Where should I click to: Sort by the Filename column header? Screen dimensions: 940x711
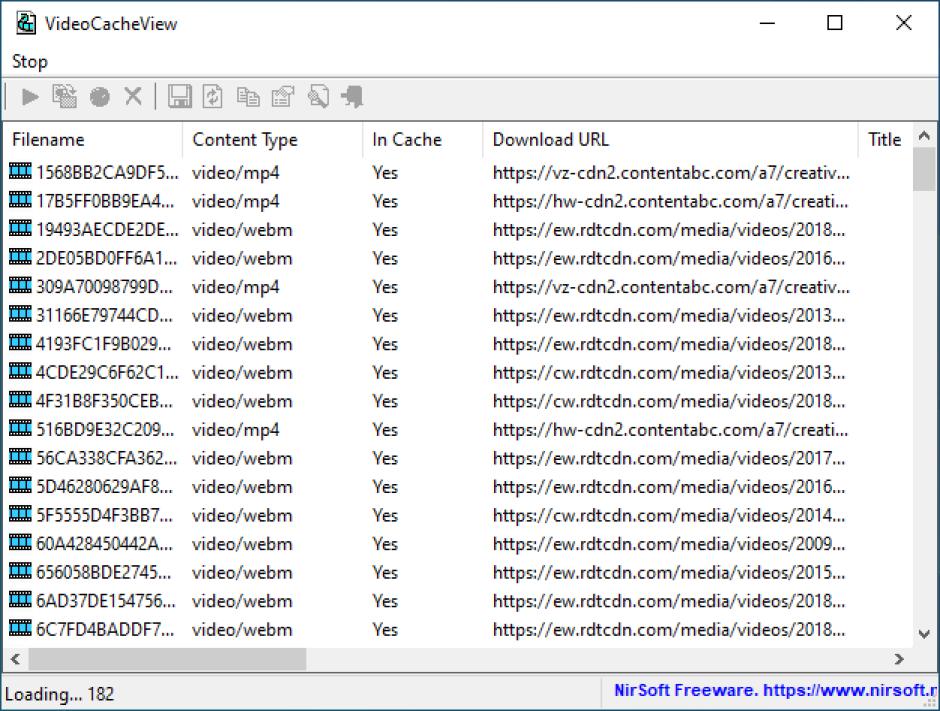(93, 140)
